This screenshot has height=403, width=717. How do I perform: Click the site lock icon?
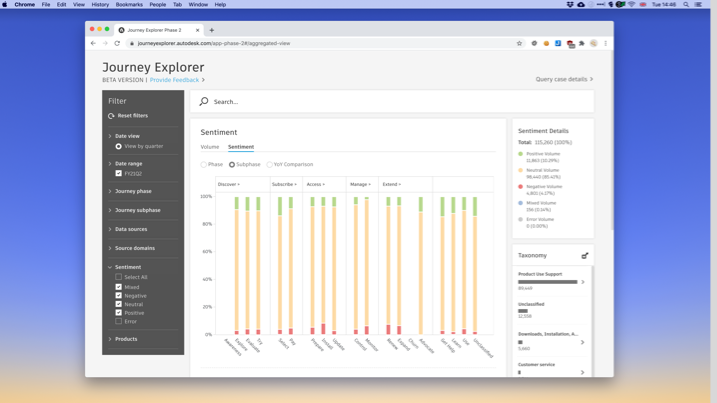click(x=132, y=43)
